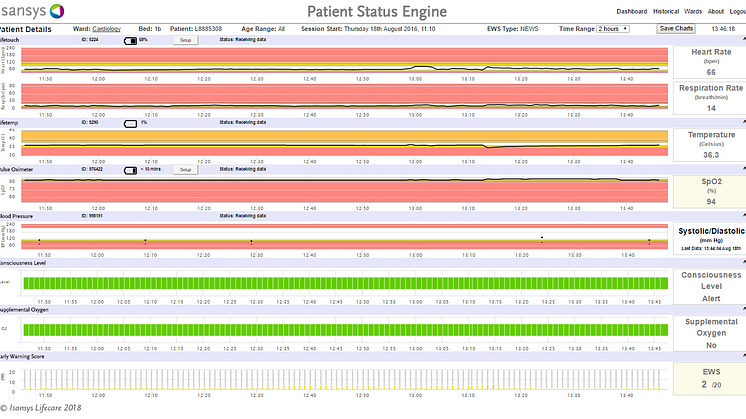Click the Patient Status Engine title
This screenshot has height=419, width=746.
coord(377,11)
